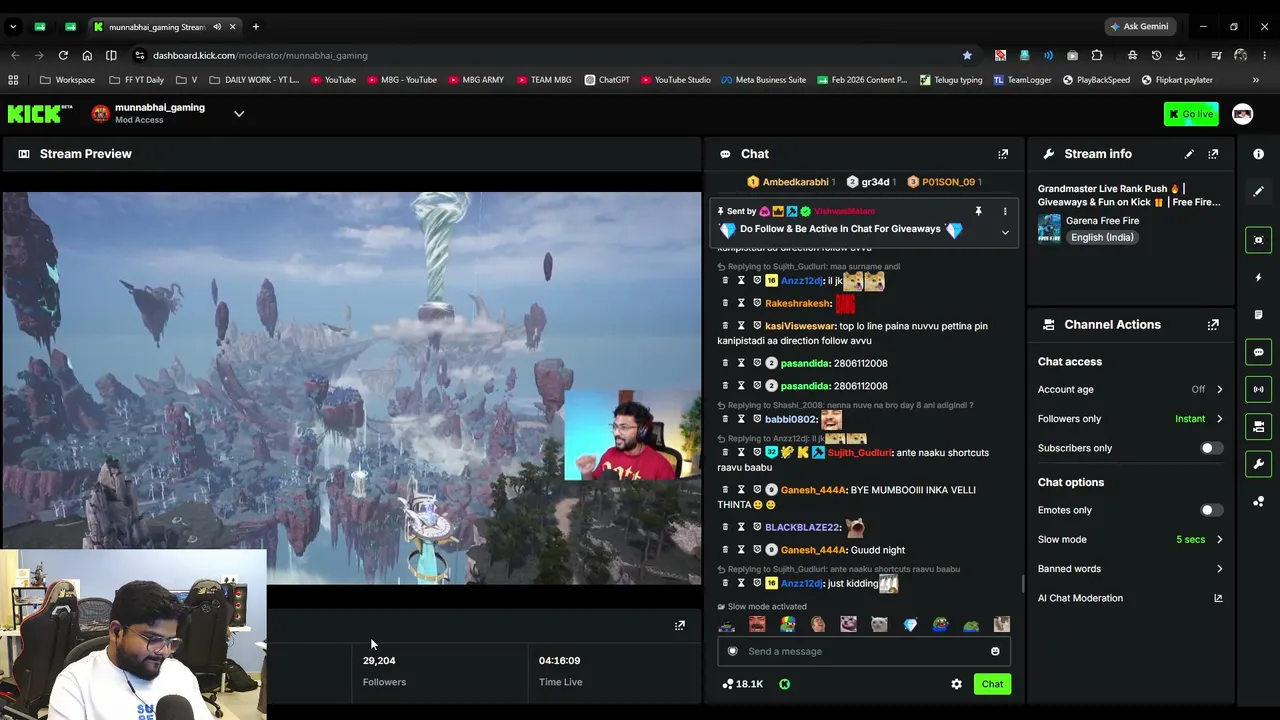Click the Go live button
The width and height of the screenshot is (1280, 720).
click(x=1191, y=114)
